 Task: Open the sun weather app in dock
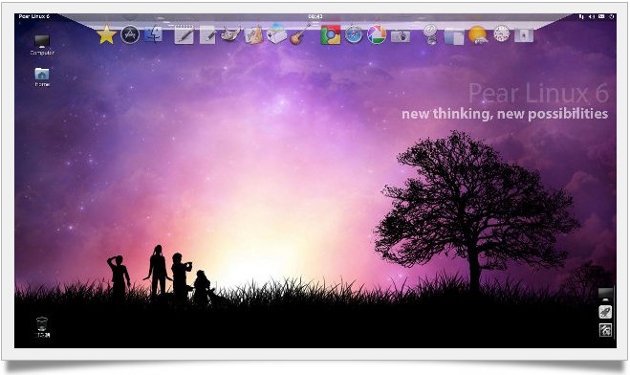(x=477, y=35)
